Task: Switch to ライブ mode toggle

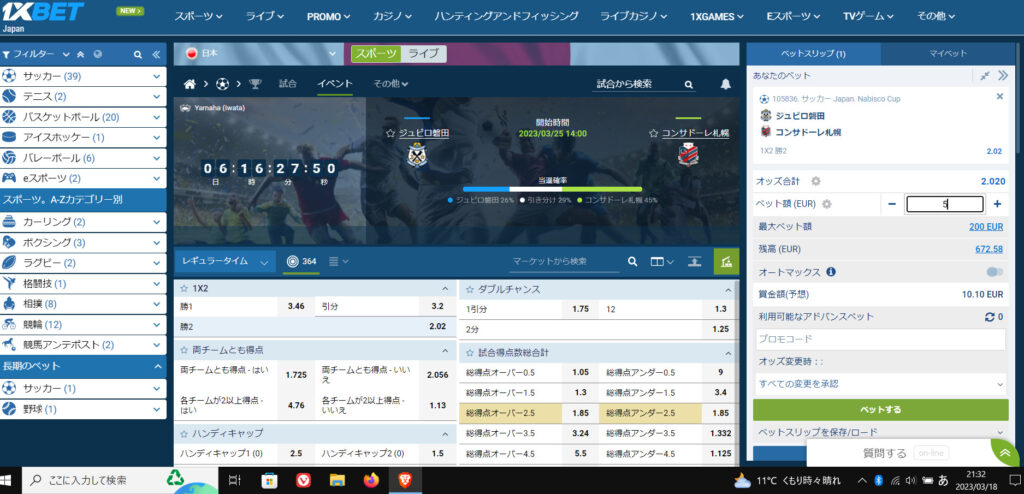Action: pyautogui.click(x=423, y=54)
